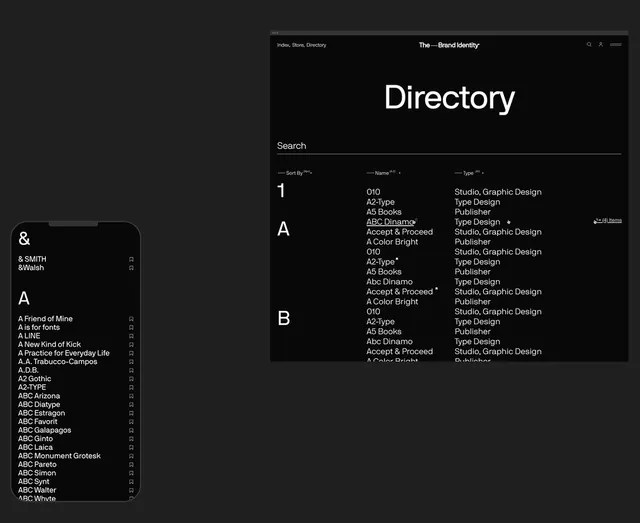Open the hamburger menu in Directory header
Viewport: 640px width, 523px height.
[x=616, y=45]
